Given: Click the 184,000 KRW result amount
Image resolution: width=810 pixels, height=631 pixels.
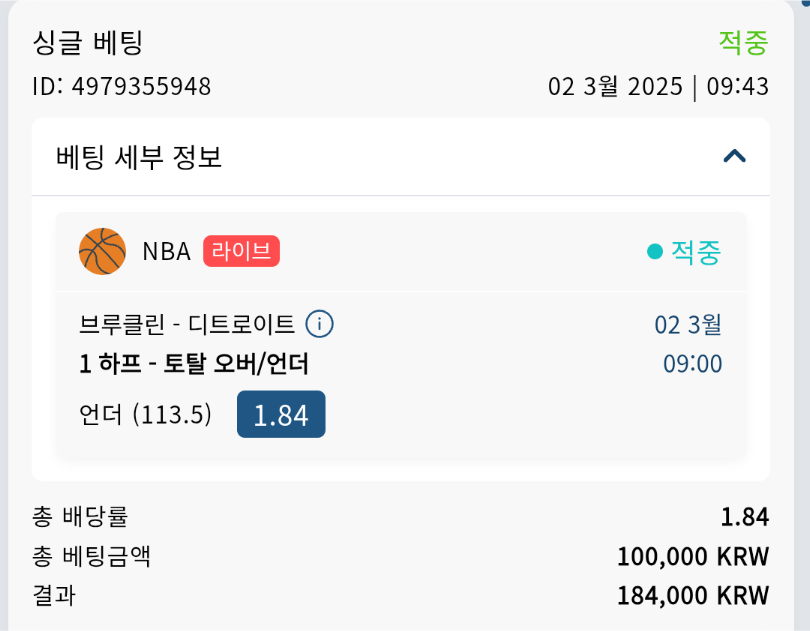Looking at the screenshot, I should [693, 596].
